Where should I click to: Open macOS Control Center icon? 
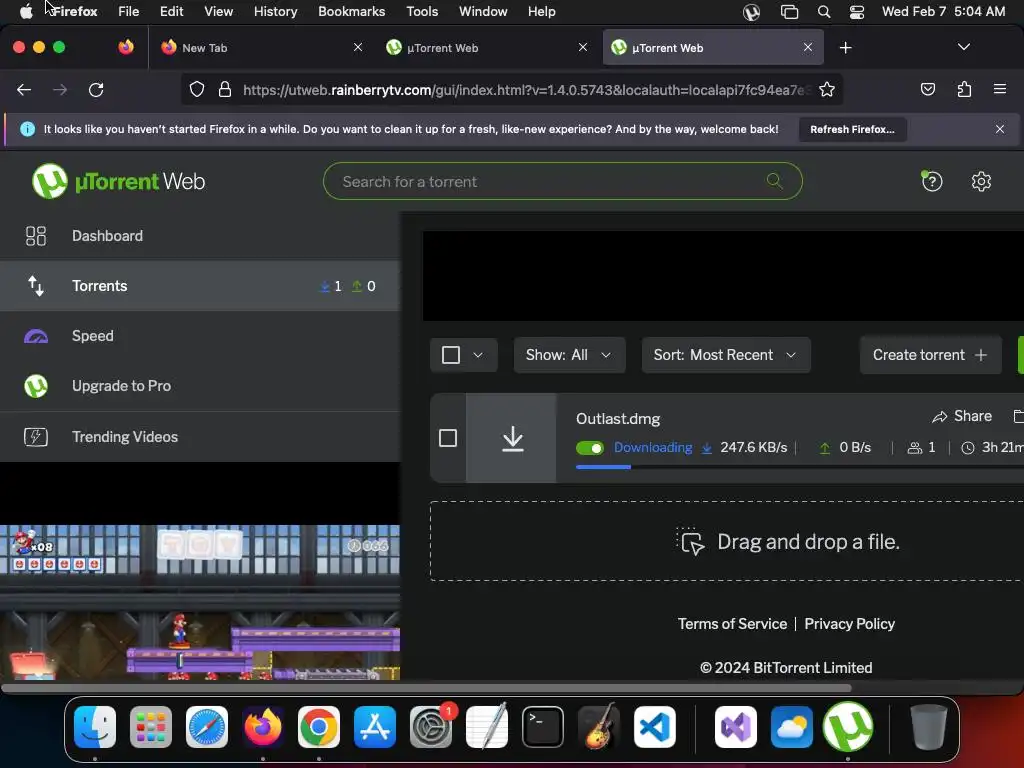(857, 12)
